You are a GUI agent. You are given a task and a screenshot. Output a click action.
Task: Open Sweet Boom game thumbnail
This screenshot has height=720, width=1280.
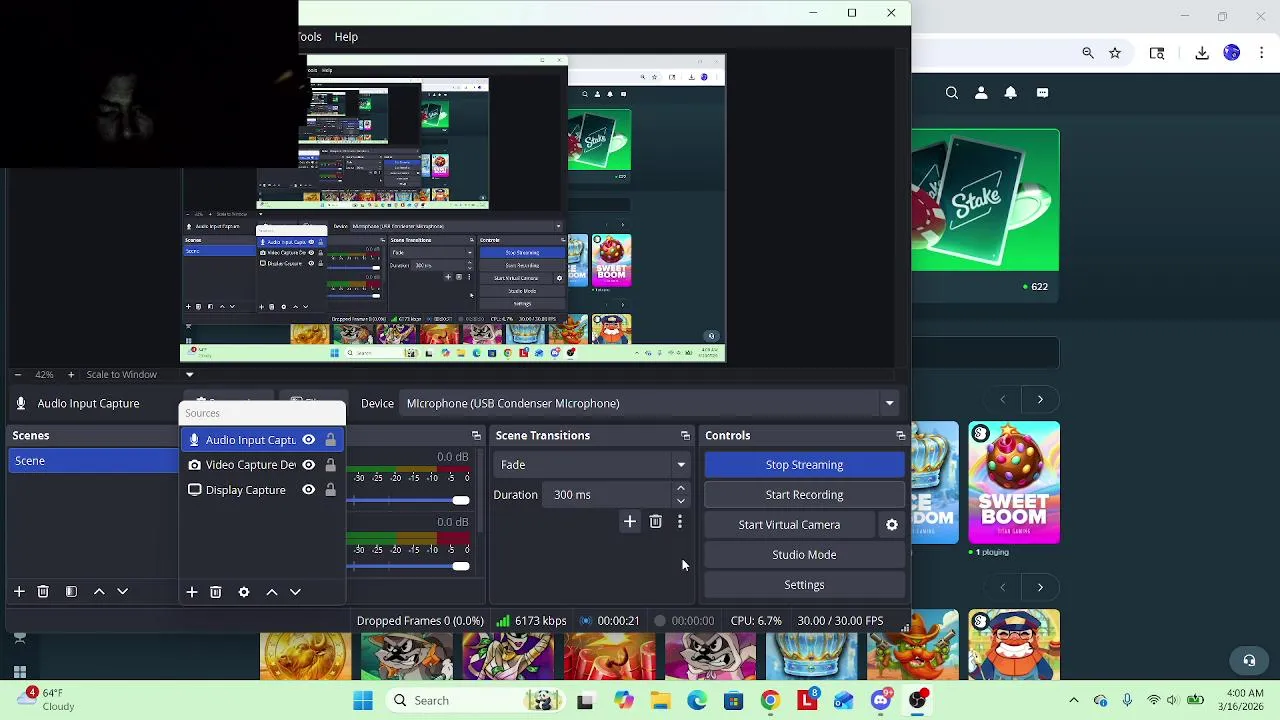click(x=1014, y=483)
